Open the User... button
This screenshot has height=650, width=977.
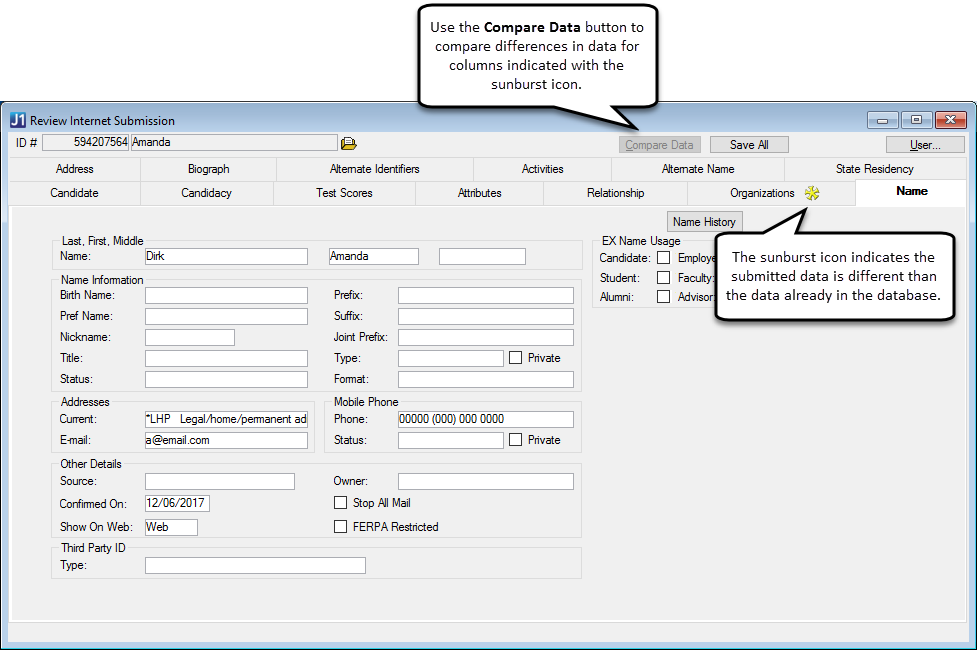pyautogui.click(x=924, y=145)
